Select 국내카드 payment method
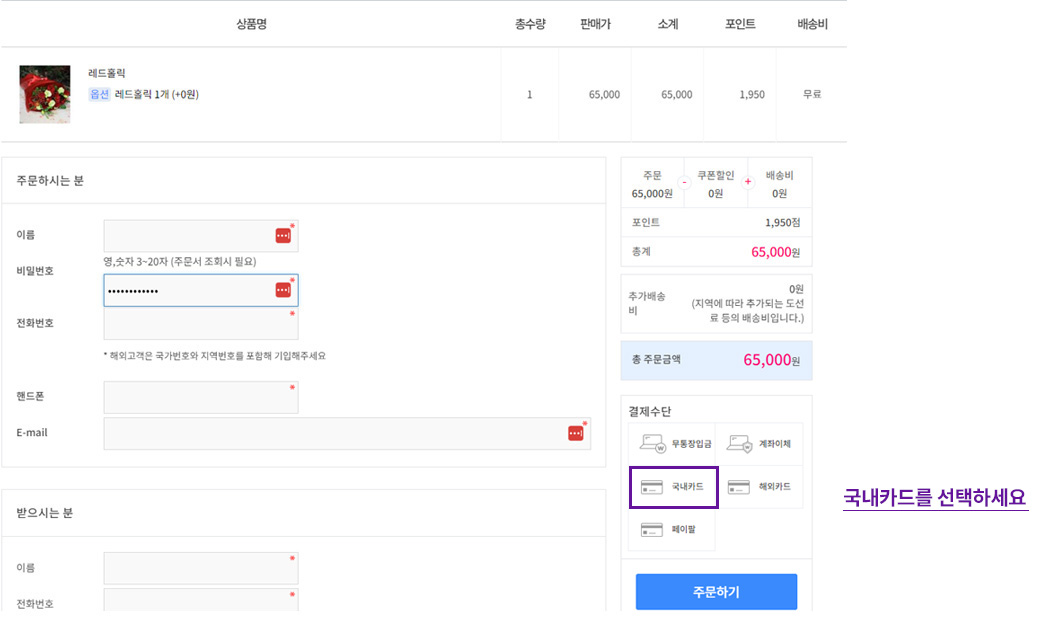The image size is (1039, 622). point(673,487)
